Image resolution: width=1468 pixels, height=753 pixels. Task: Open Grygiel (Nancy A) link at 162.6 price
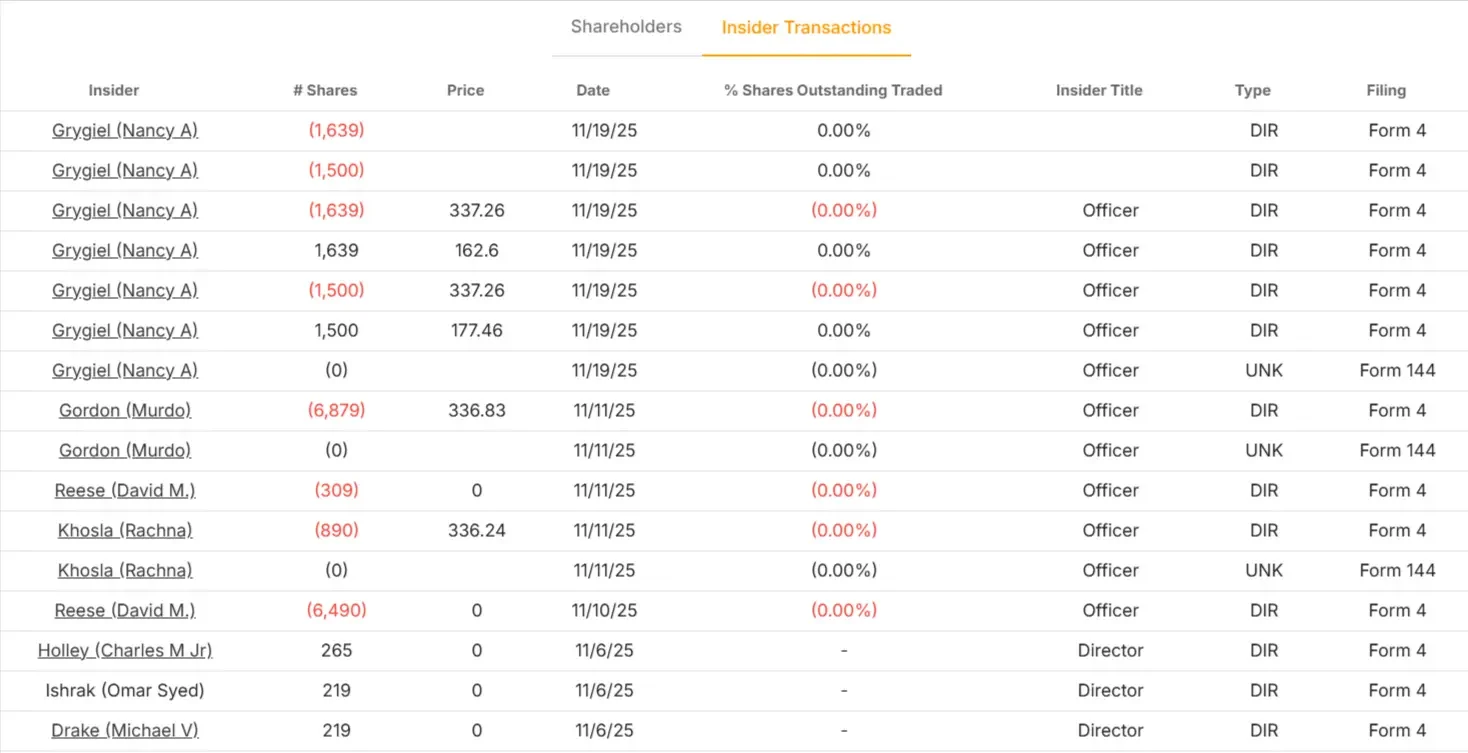[125, 250]
